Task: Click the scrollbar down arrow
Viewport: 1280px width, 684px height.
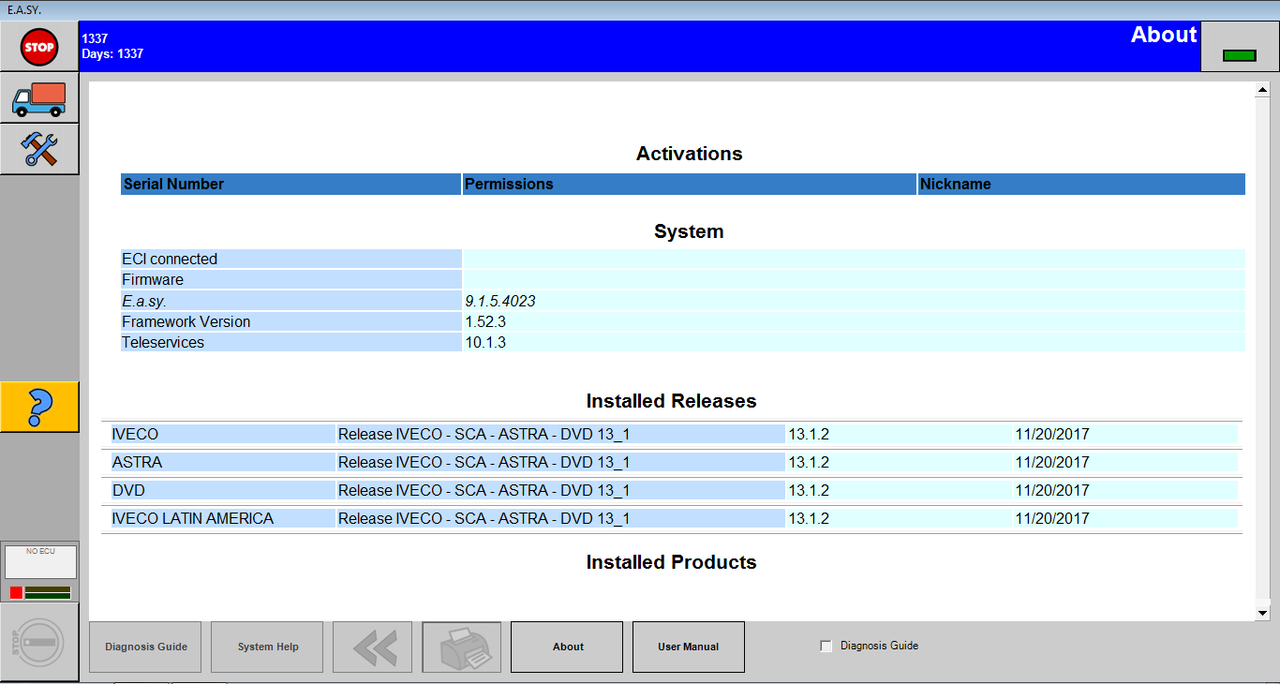Action: [1262, 612]
